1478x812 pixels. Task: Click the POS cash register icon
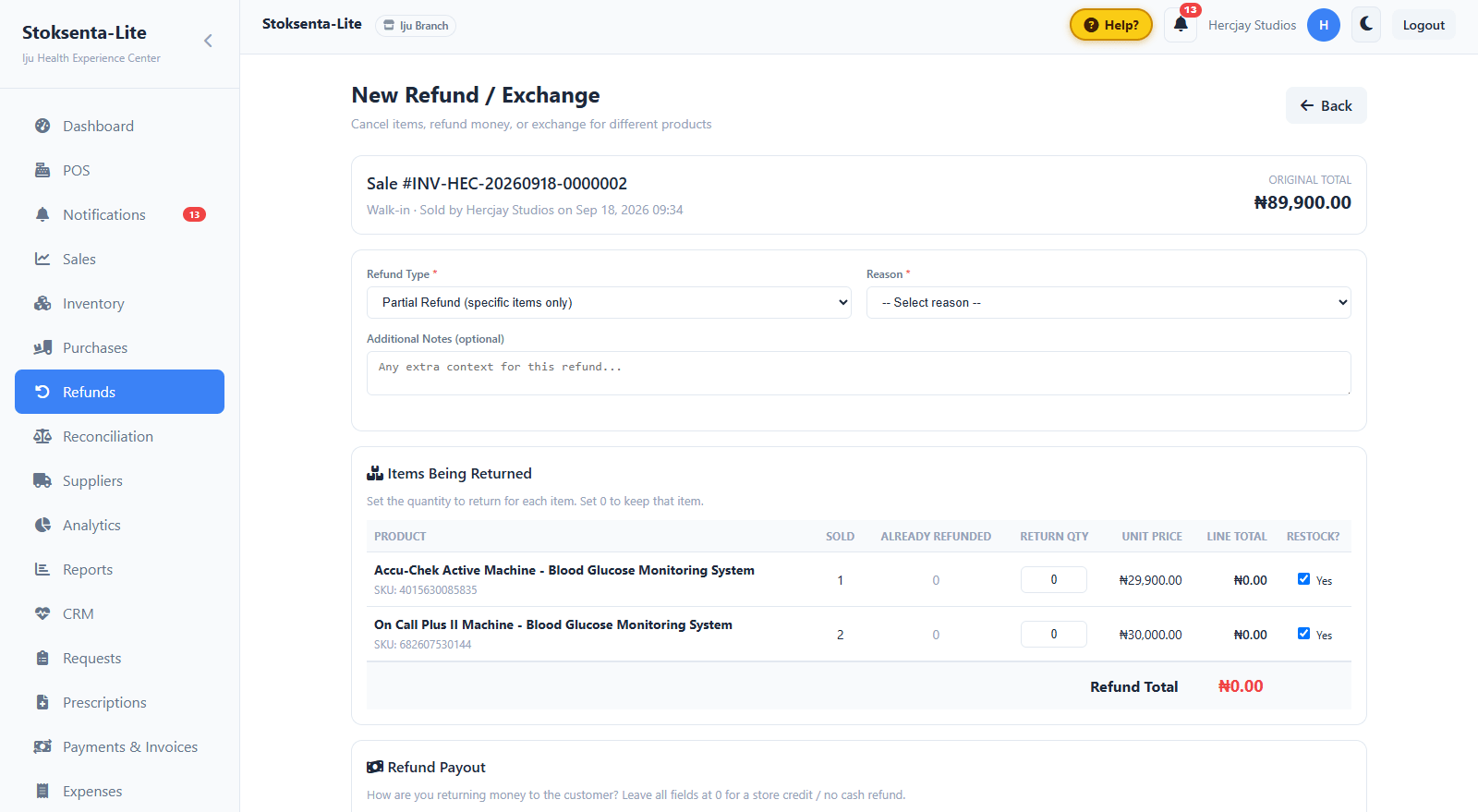click(42, 170)
